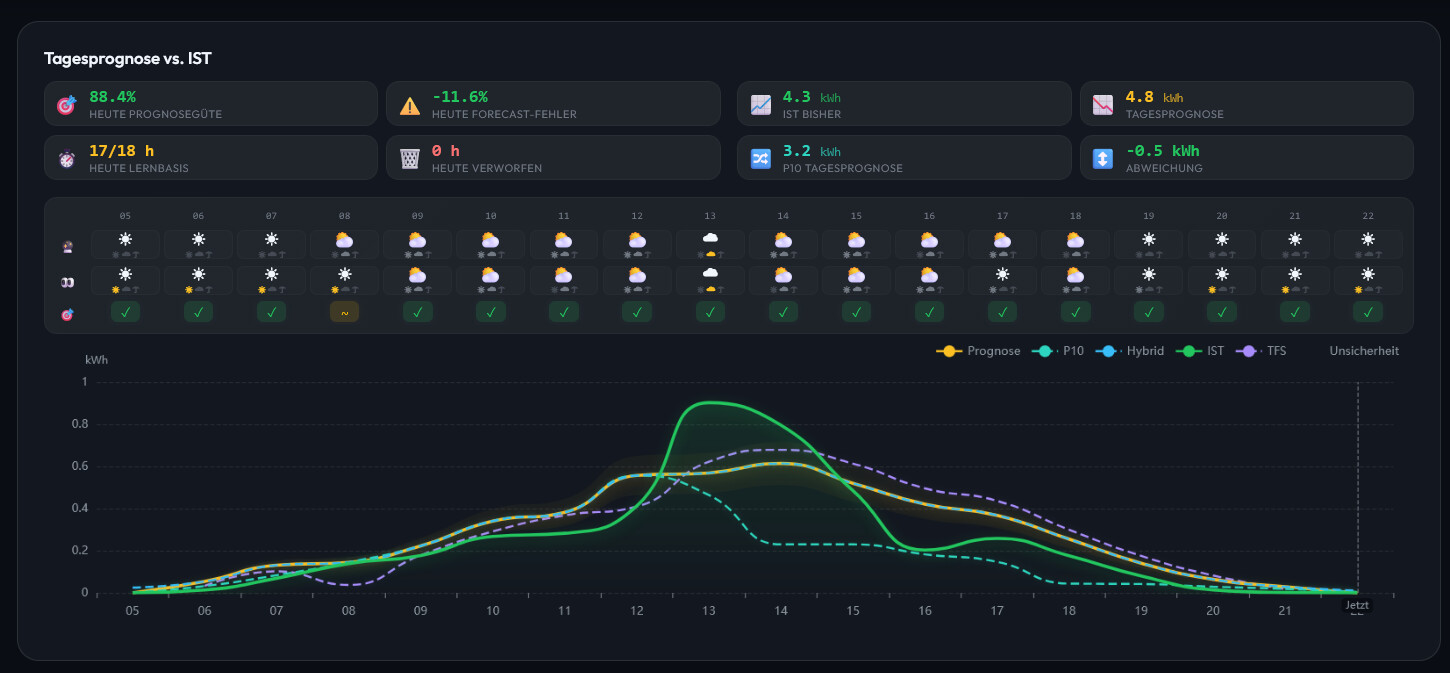Click the green checkmark badge under hour 16
The image size is (1450, 673).
(x=929, y=312)
